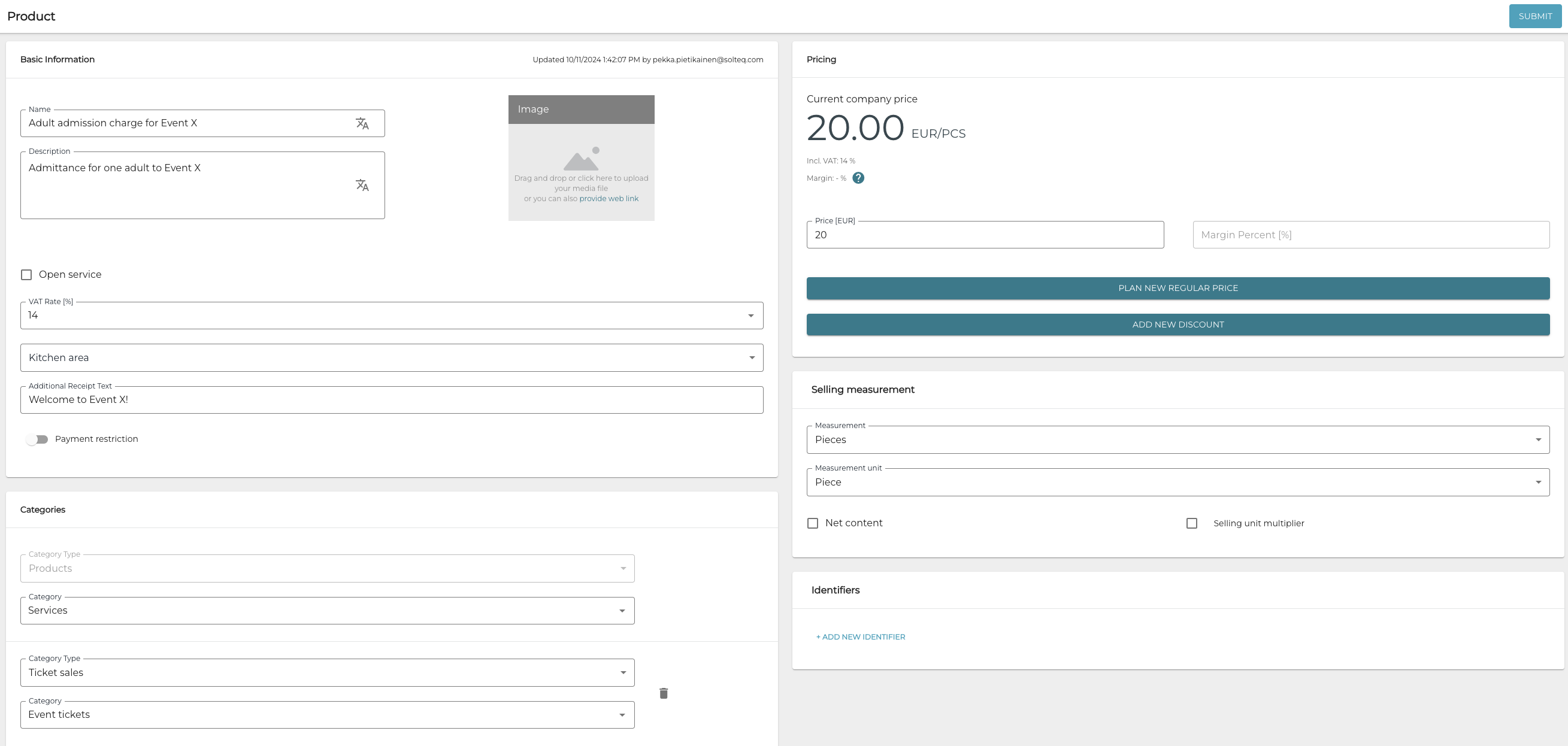Expand the Kitchen area dropdown
The image size is (1568, 746).
[391, 358]
